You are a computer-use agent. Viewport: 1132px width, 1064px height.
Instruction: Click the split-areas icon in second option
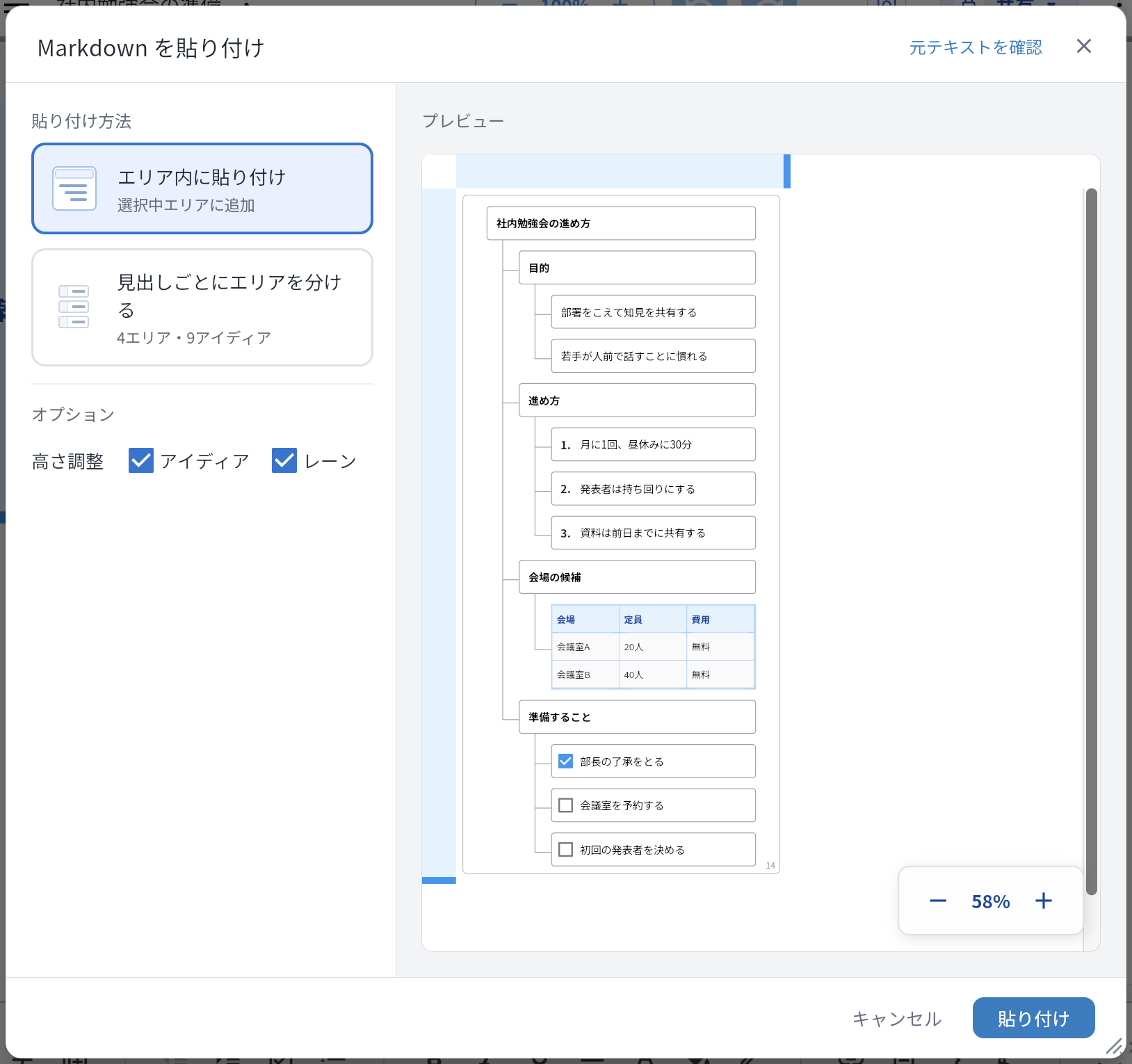tap(74, 307)
